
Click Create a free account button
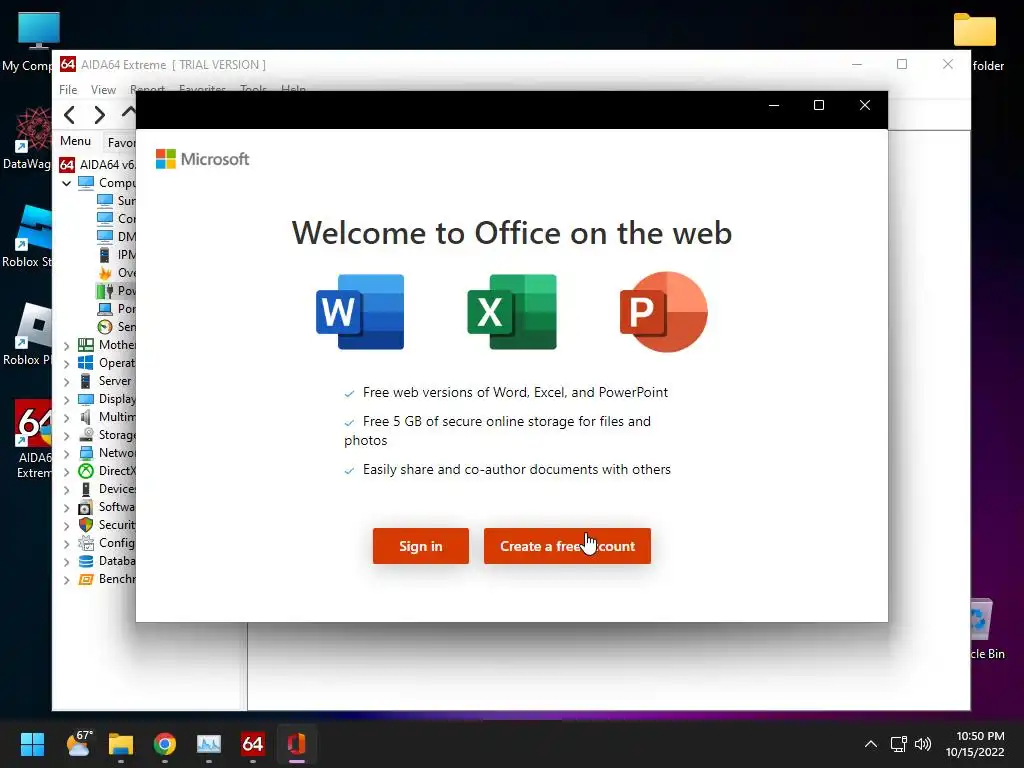click(x=567, y=546)
